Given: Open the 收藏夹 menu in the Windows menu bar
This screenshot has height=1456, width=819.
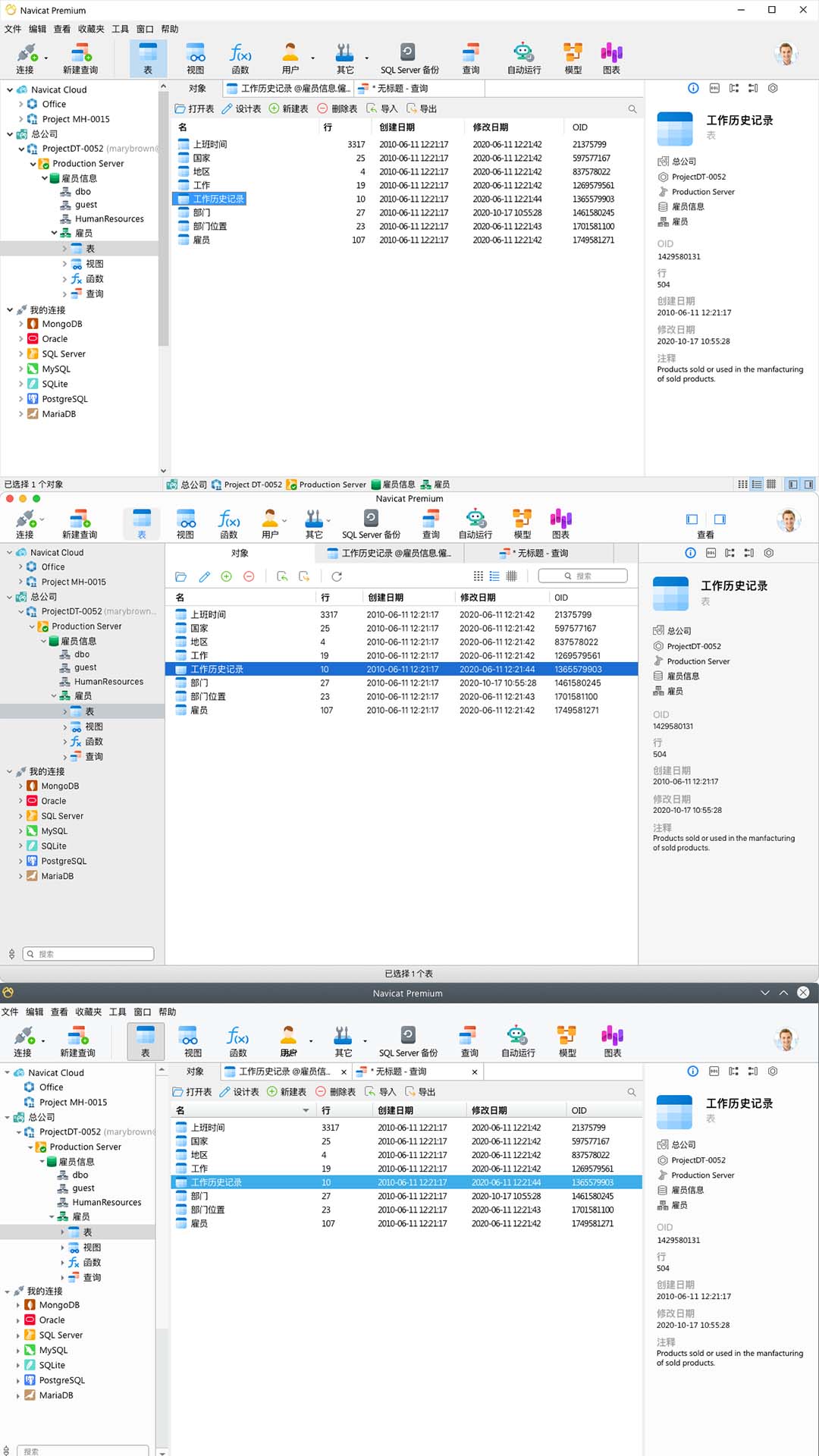Looking at the screenshot, I should (90, 29).
